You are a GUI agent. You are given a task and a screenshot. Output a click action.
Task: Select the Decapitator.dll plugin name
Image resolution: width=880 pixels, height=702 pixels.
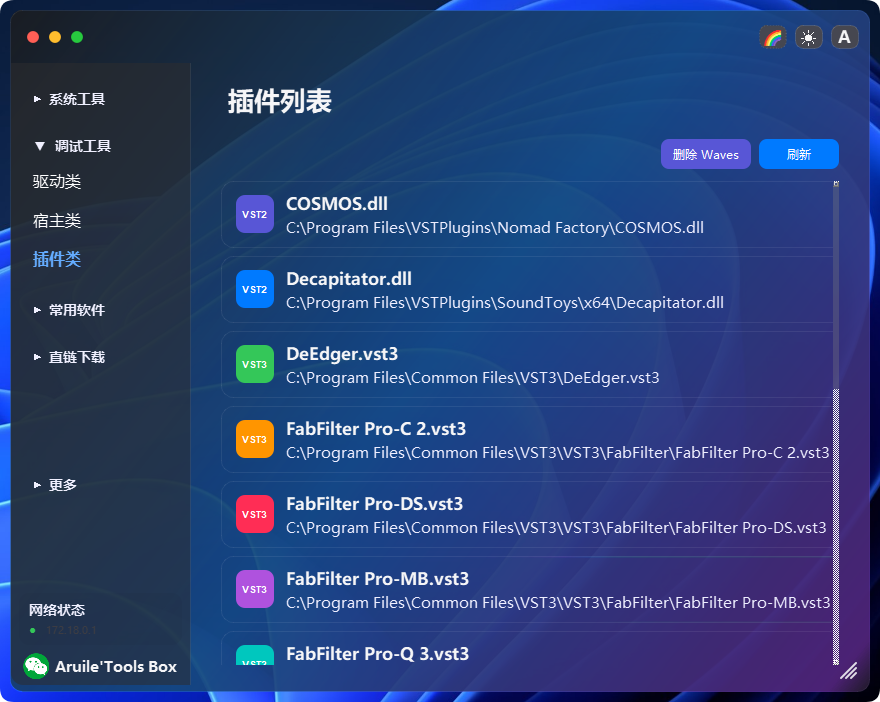349,279
